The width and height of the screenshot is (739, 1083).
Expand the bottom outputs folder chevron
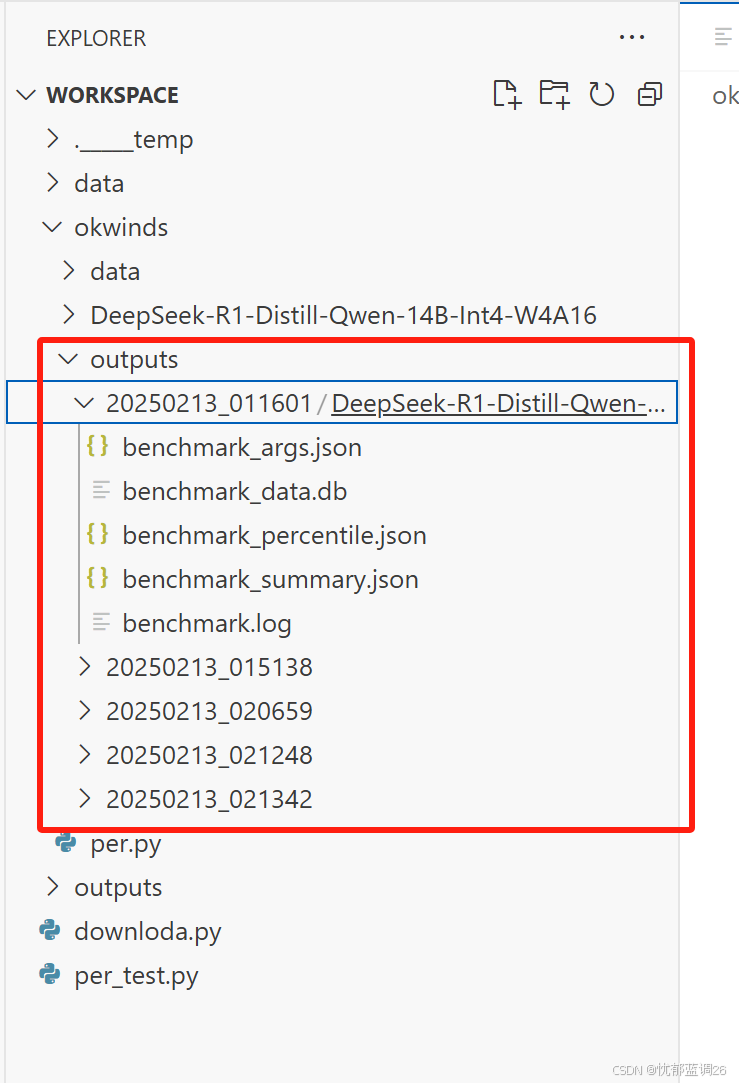click(x=52, y=887)
